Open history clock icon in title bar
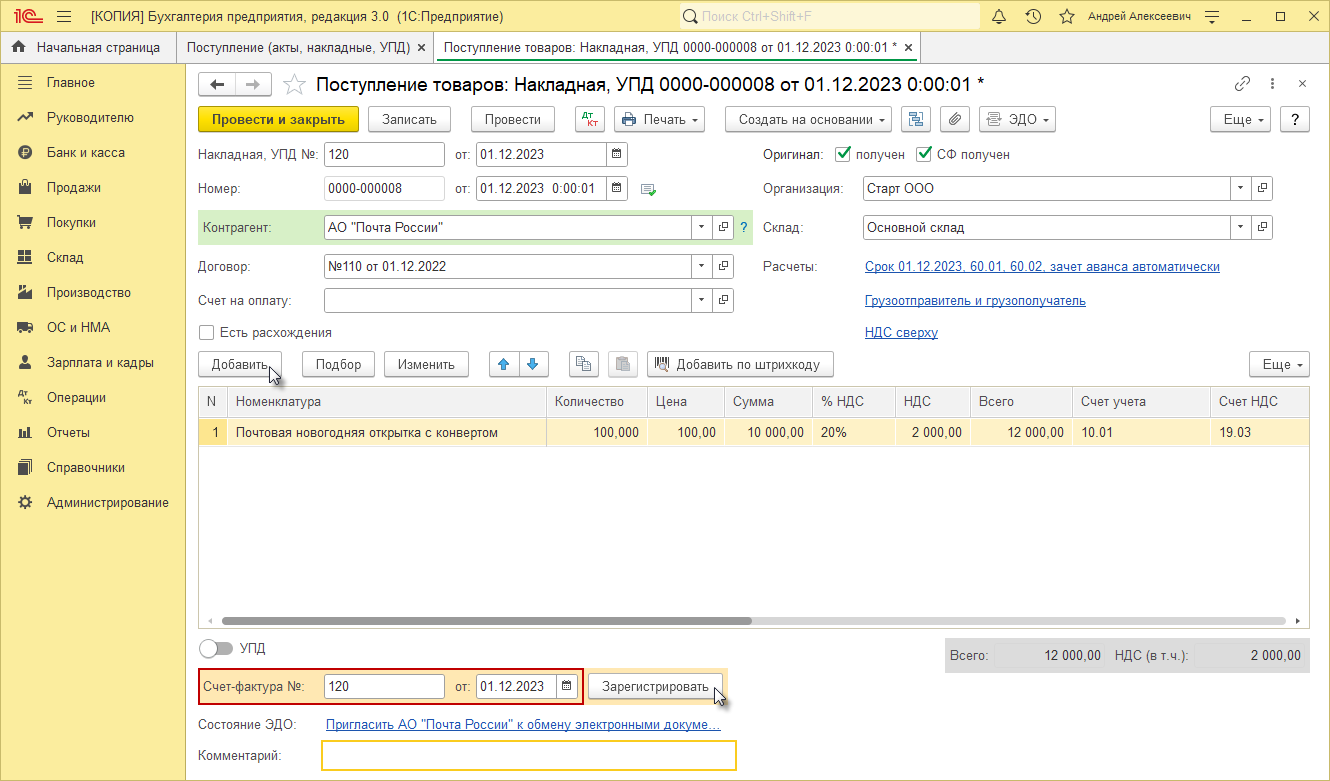The width and height of the screenshot is (1330, 781). (1033, 17)
